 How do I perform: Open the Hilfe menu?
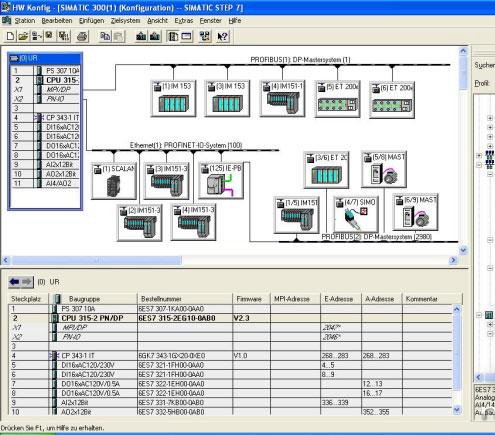coord(235,21)
